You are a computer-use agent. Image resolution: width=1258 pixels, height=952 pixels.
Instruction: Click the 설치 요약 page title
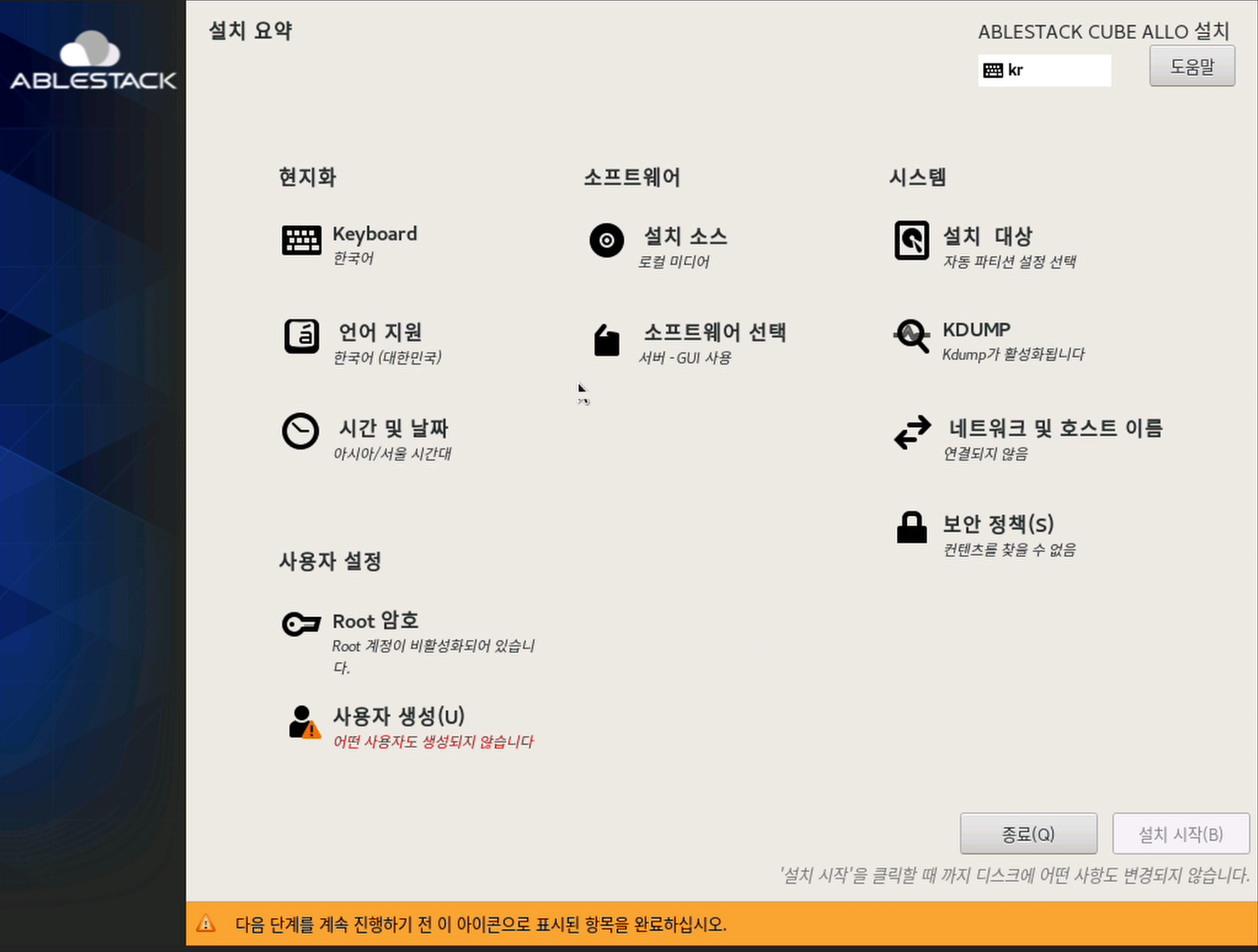(250, 30)
